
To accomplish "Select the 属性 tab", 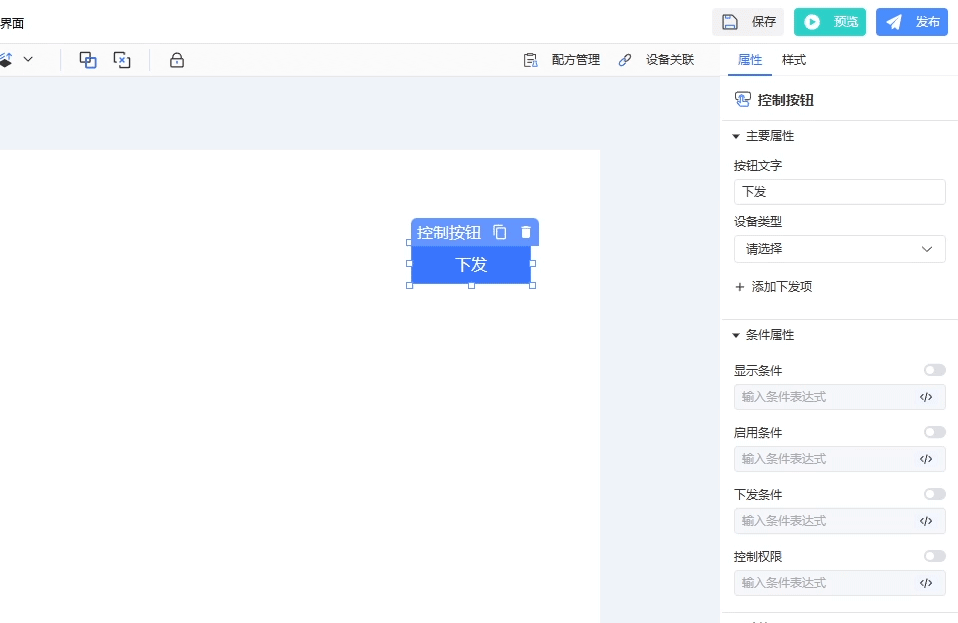I will (x=750, y=60).
